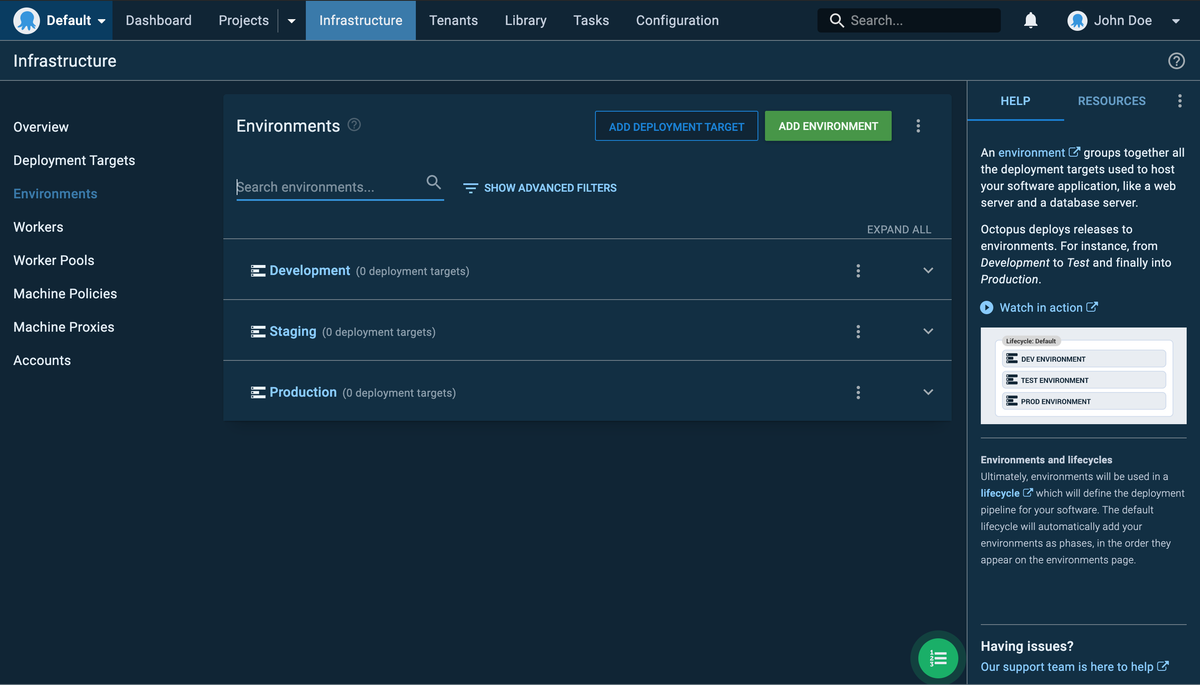
Task: Go to Deployment Targets in sidebar
Action: (74, 161)
